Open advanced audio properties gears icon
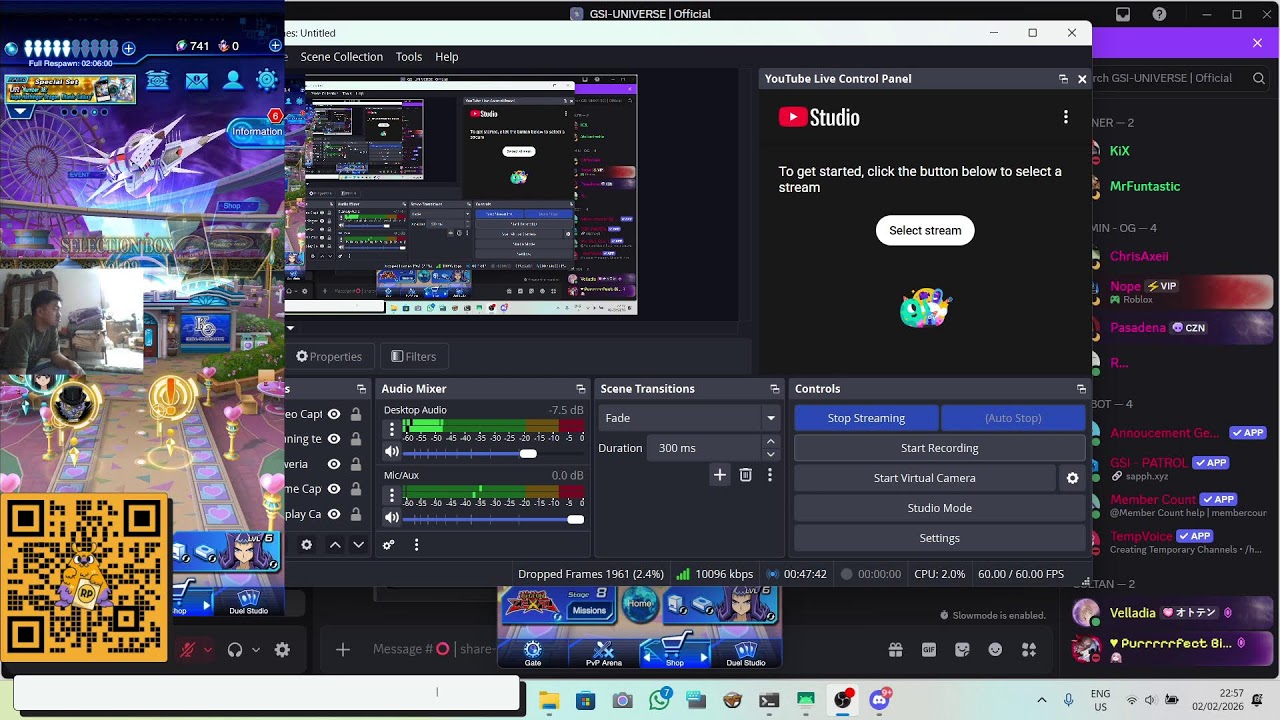Image resolution: width=1280 pixels, height=720 pixels. pyautogui.click(x=388, y=545)
